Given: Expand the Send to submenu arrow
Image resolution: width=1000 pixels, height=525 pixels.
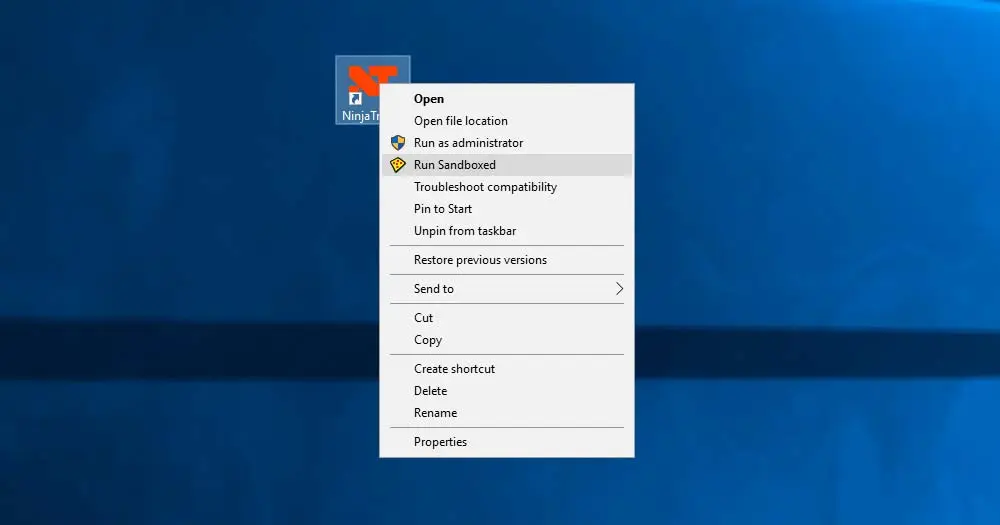Looking at the screenshot, I should pyautogui.click(x=619, y=289).
